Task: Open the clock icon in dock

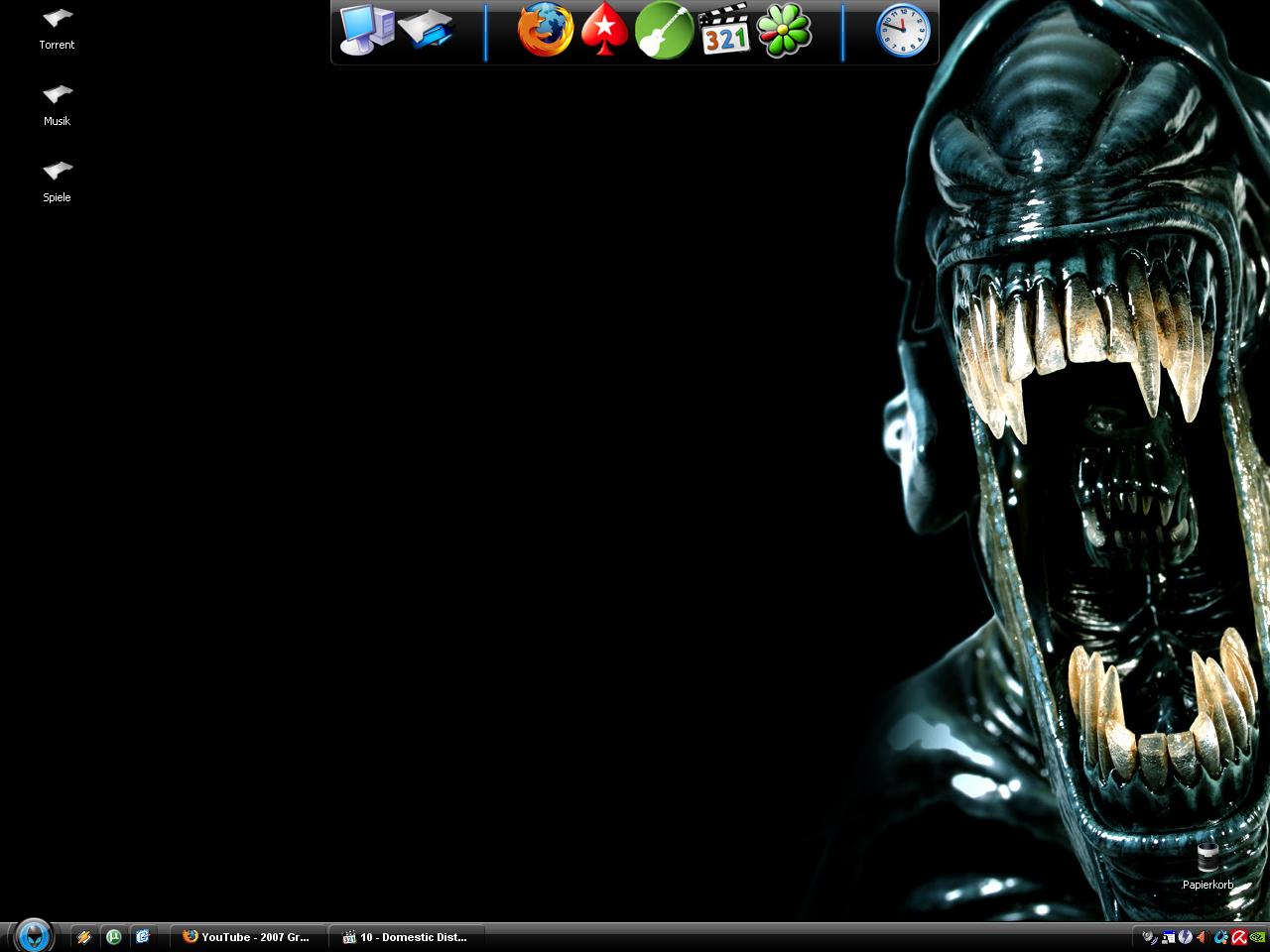Action: (903, 30)
